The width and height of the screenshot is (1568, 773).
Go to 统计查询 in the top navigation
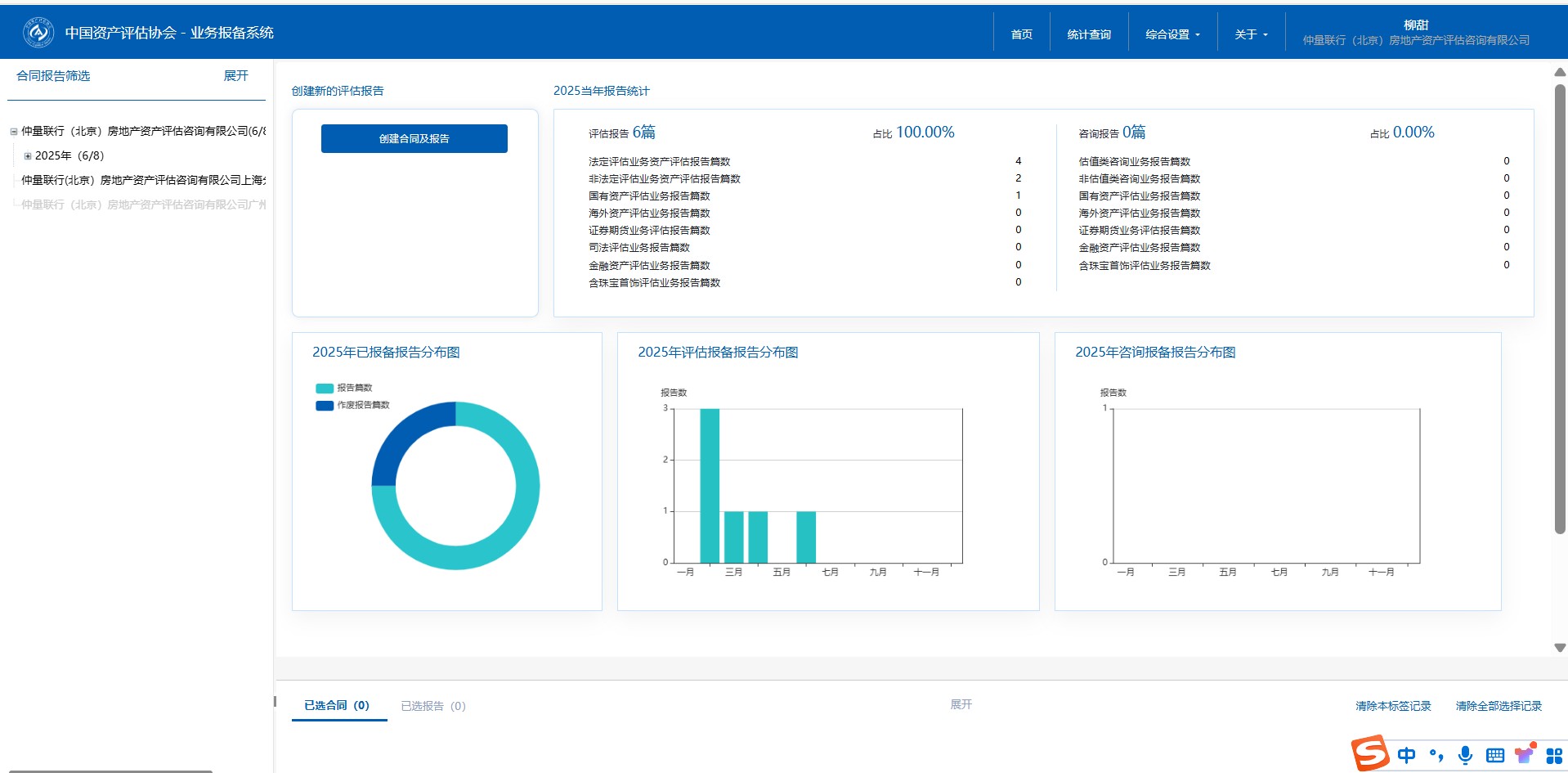1089,34
